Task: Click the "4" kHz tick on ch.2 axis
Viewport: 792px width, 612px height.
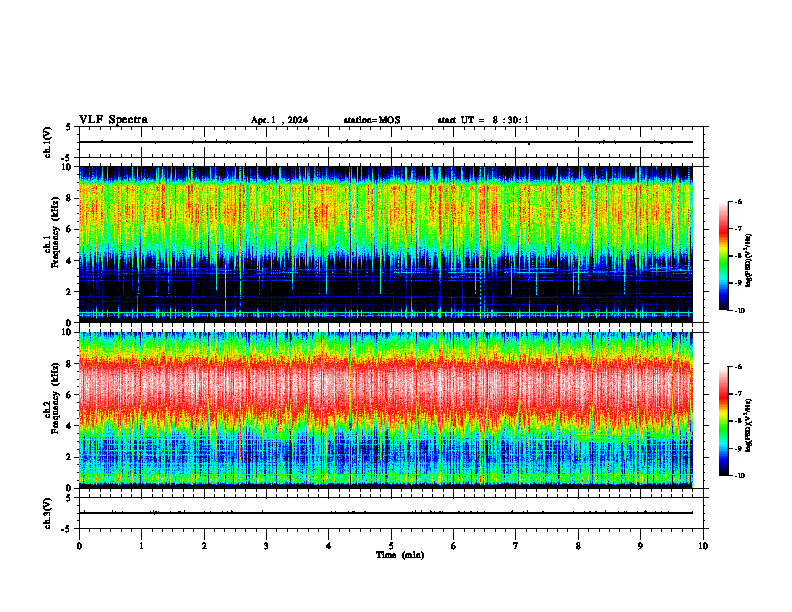Action: point(70,426)
